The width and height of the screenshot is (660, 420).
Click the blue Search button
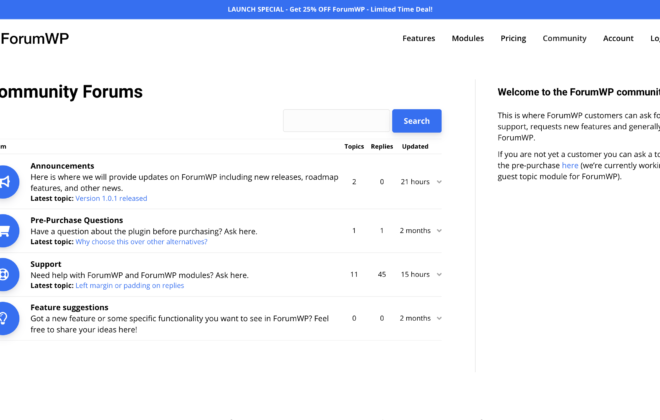[x=417, y=121]
